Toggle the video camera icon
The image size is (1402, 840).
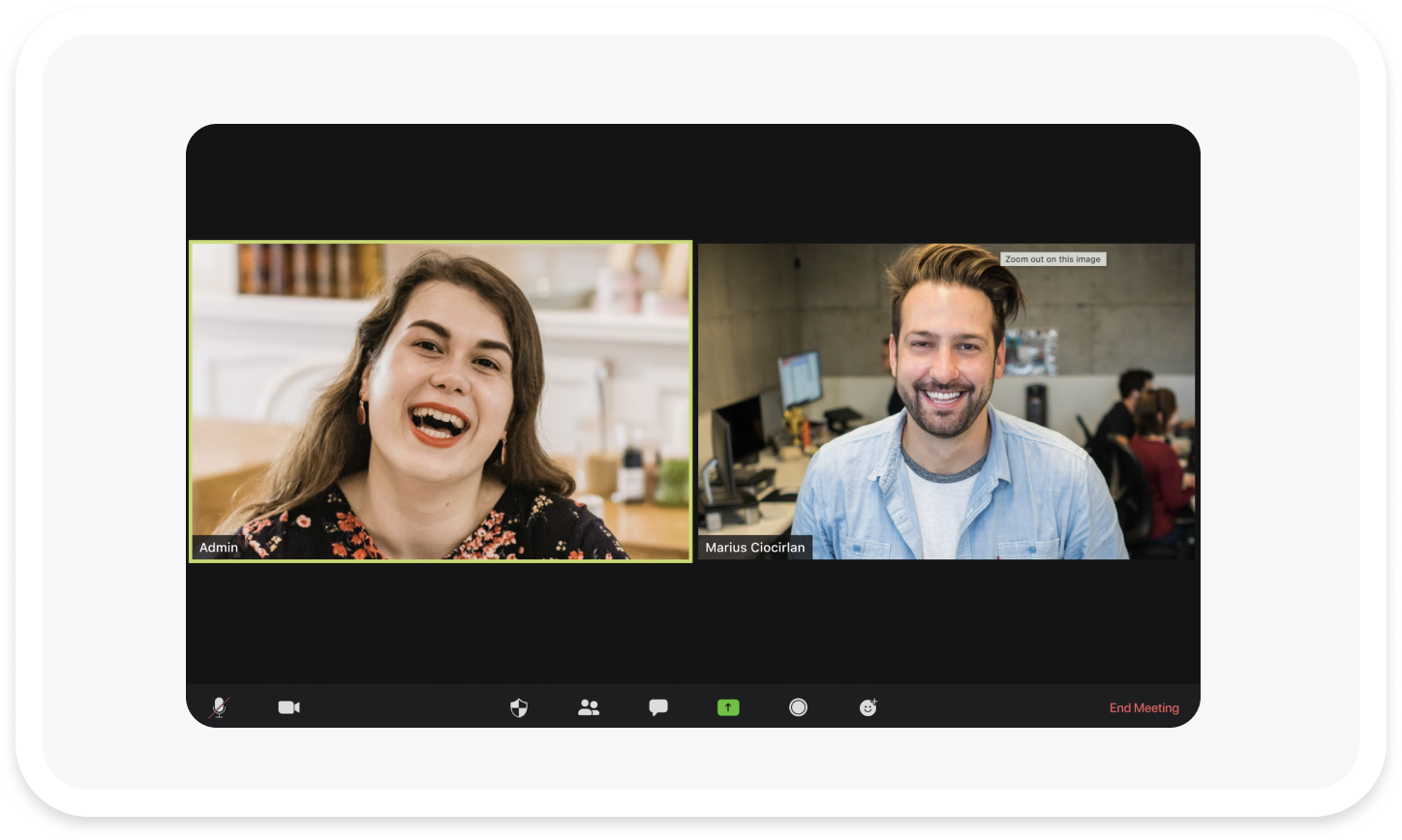[290, 707]
